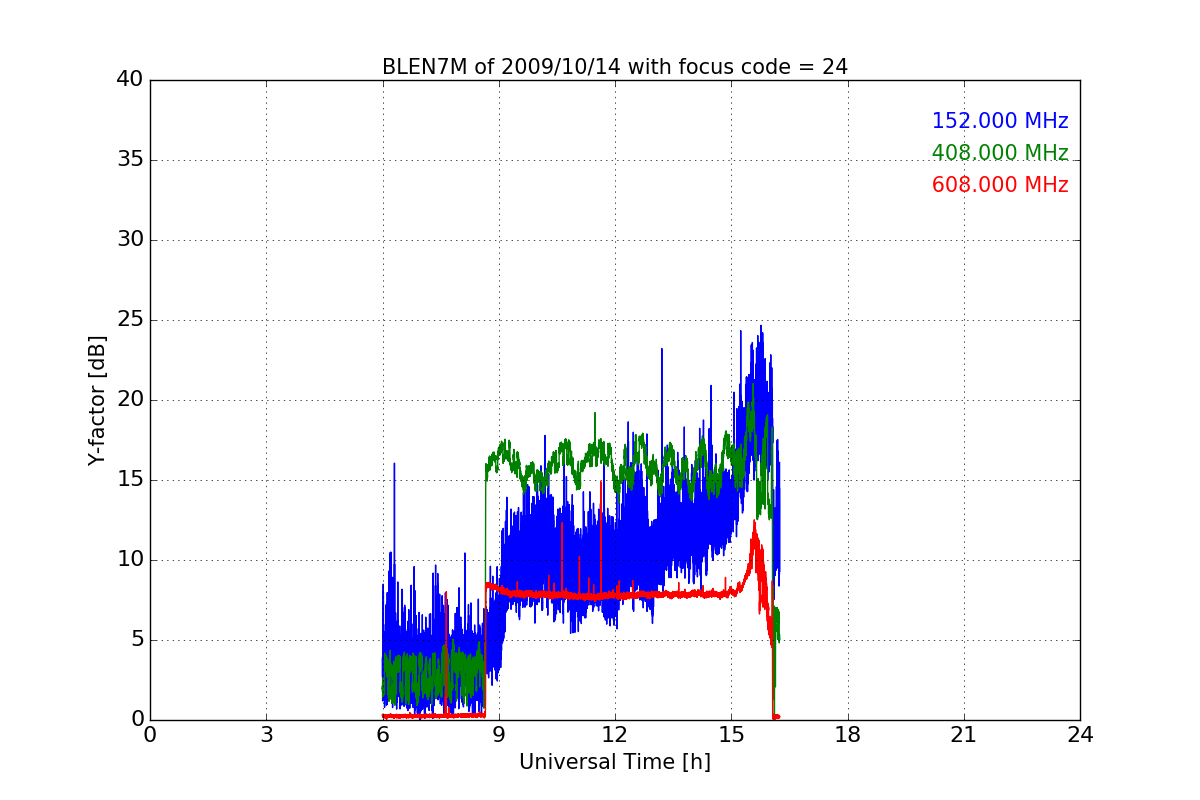Click the y-axis tick label 25
Screen dimensions: 1200x800
(x=130, y=320)
